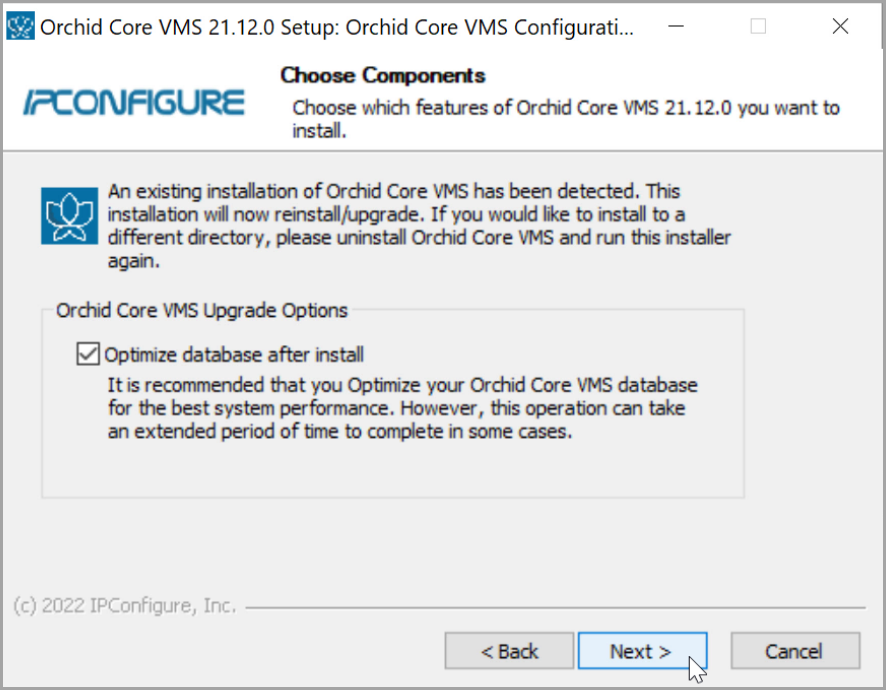Click the "Optimize database after install" label
Screen dimensions: 886x690
234,354
